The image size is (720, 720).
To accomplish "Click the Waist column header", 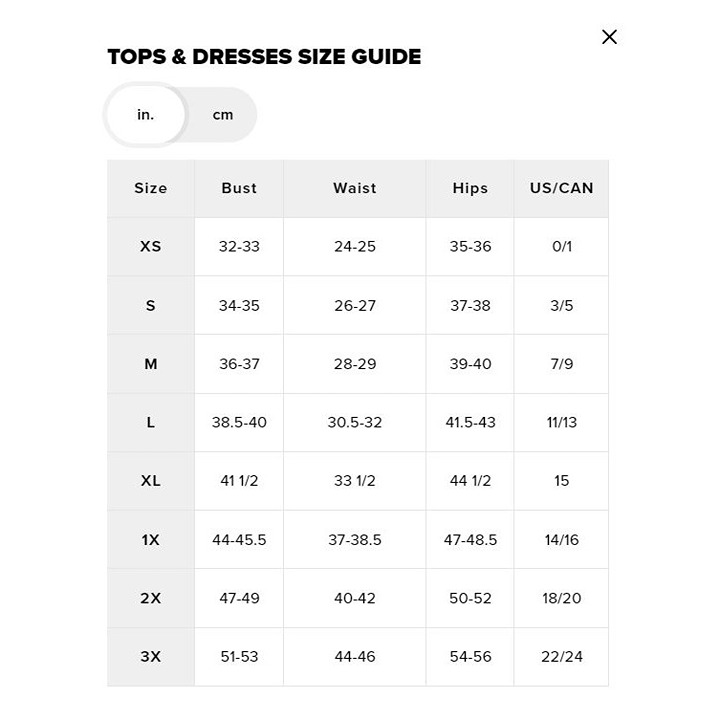I will (354, 188).
